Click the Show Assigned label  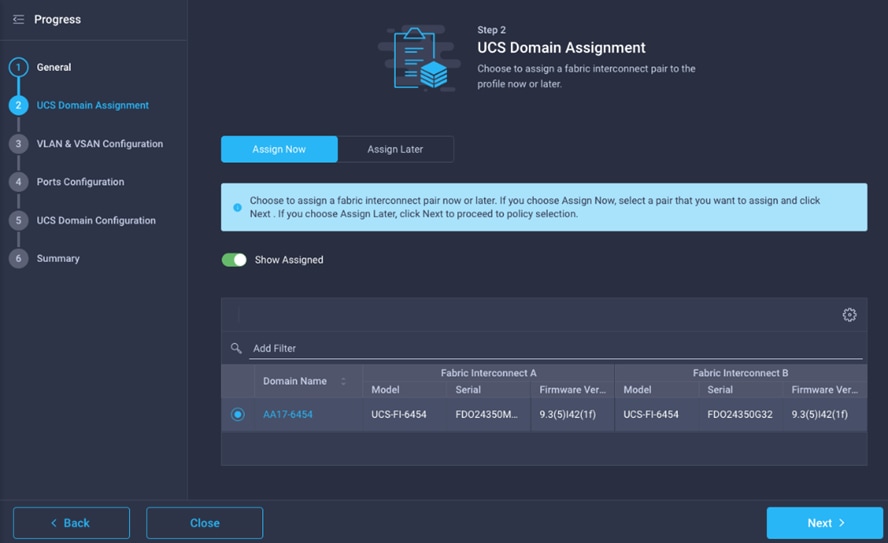(x=289, y=260)
